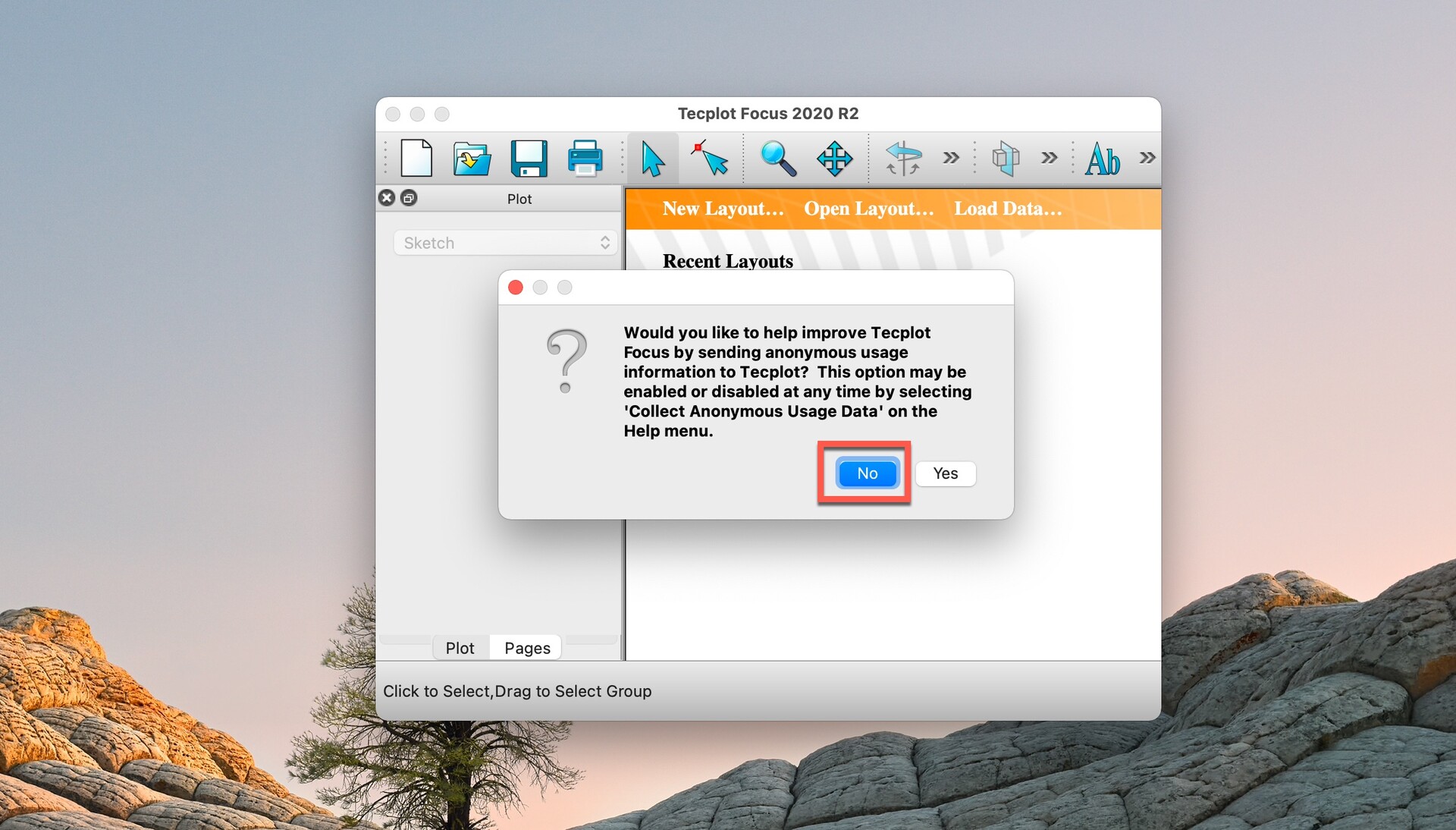Image resolution: width=1456 pixels, height=830 pixels.
Task: Click New Layout in the orange banner
Action: click(722, 209)
